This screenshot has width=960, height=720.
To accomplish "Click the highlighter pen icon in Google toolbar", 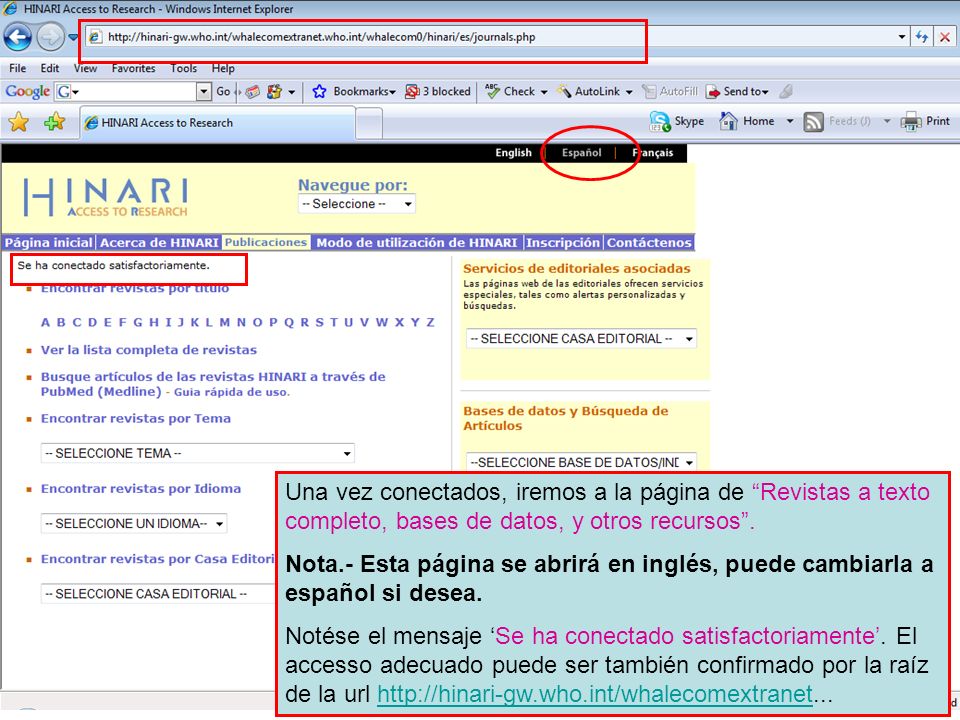I will point(787,92).
